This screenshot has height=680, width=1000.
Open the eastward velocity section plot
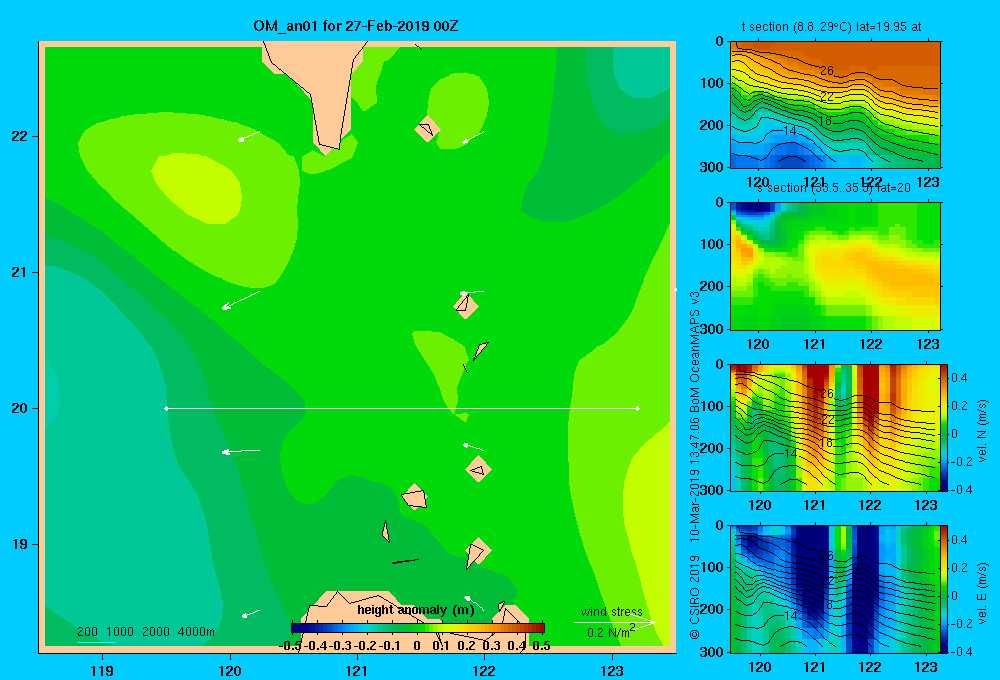[835, 589]
